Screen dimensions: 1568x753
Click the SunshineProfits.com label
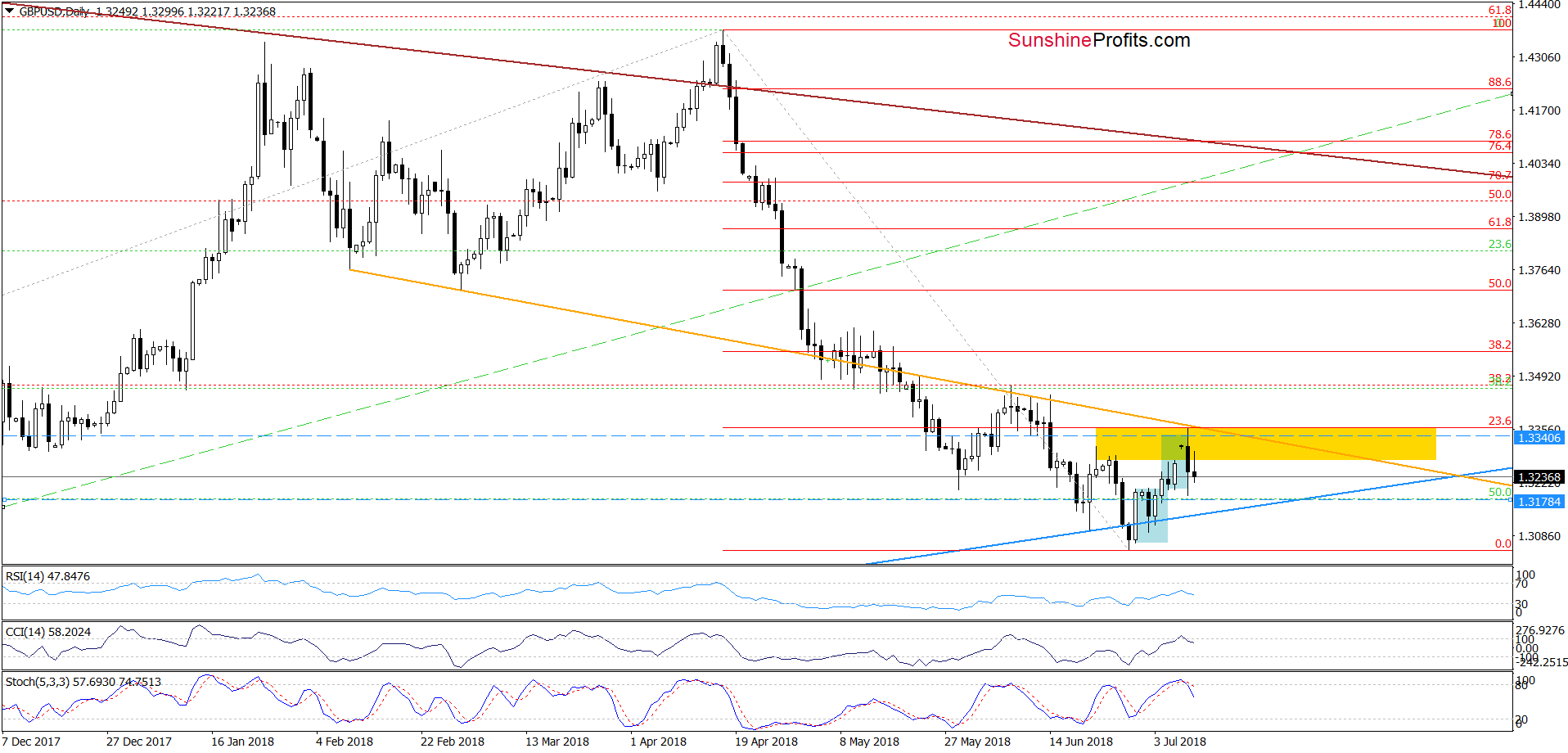1099,40
